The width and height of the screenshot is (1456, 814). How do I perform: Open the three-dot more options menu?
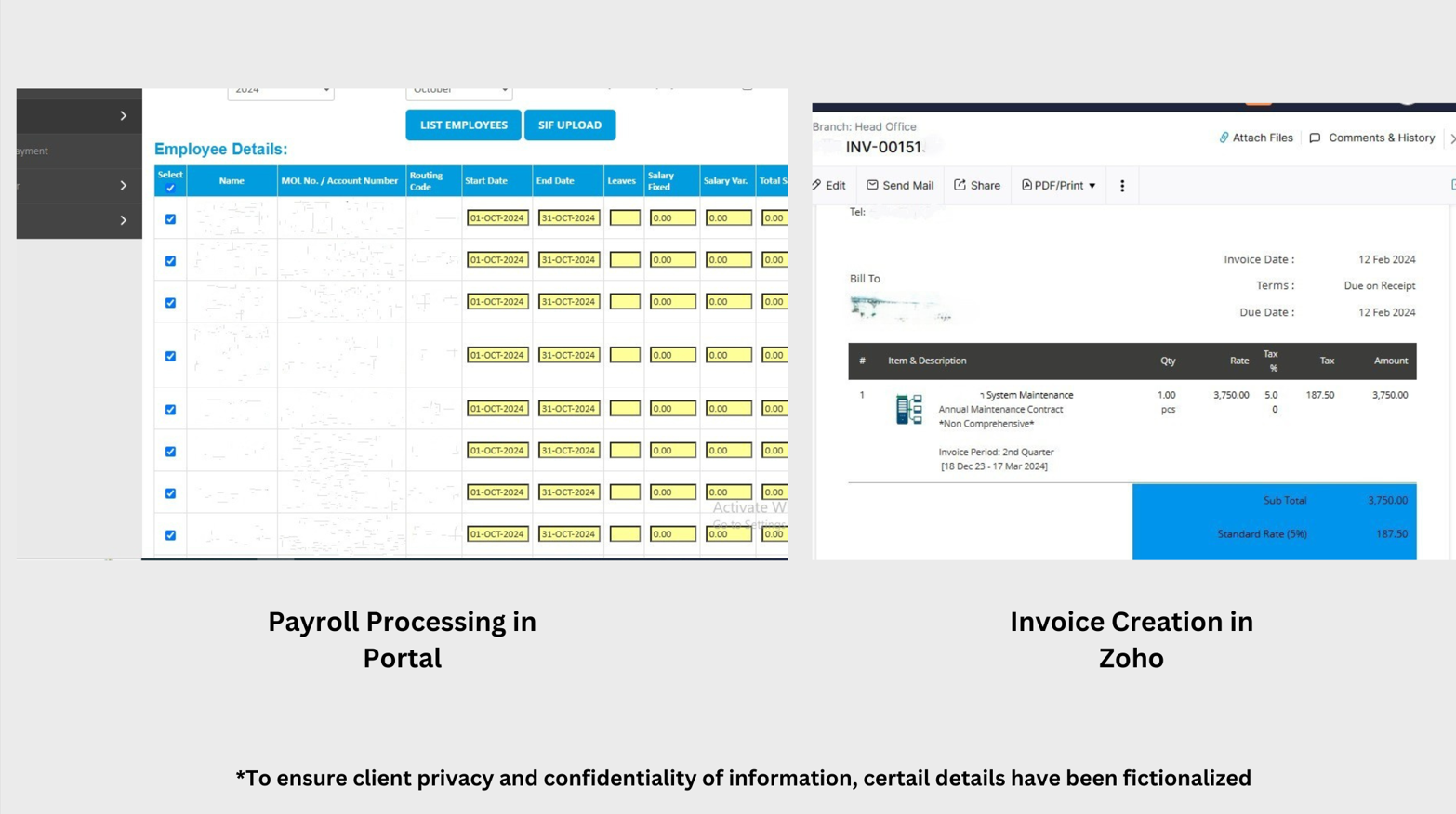[x=1122, y=186]
